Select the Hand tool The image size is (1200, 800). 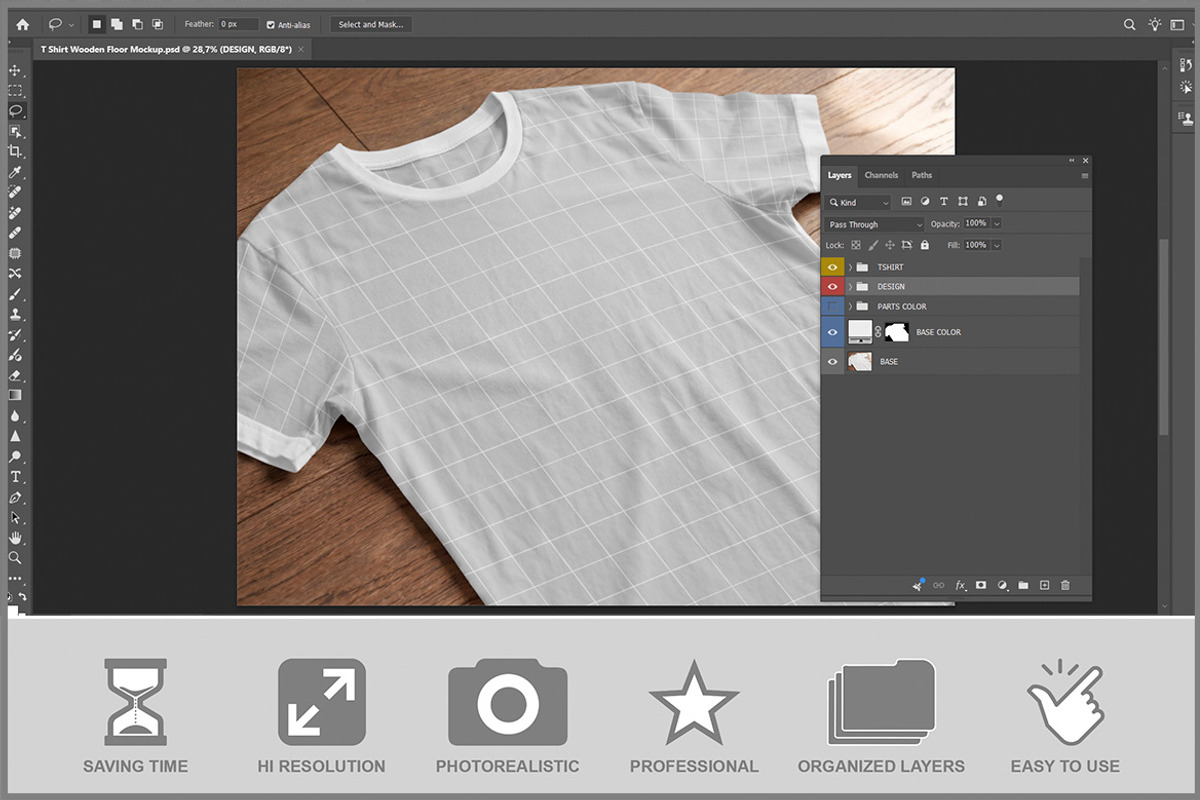coord(15,538)
